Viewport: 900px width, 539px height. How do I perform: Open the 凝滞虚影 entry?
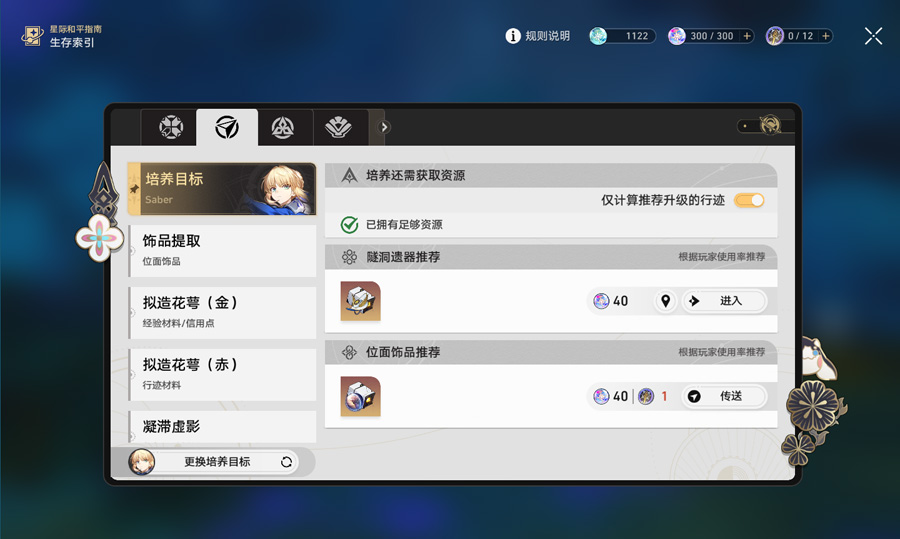click(223, 426)
